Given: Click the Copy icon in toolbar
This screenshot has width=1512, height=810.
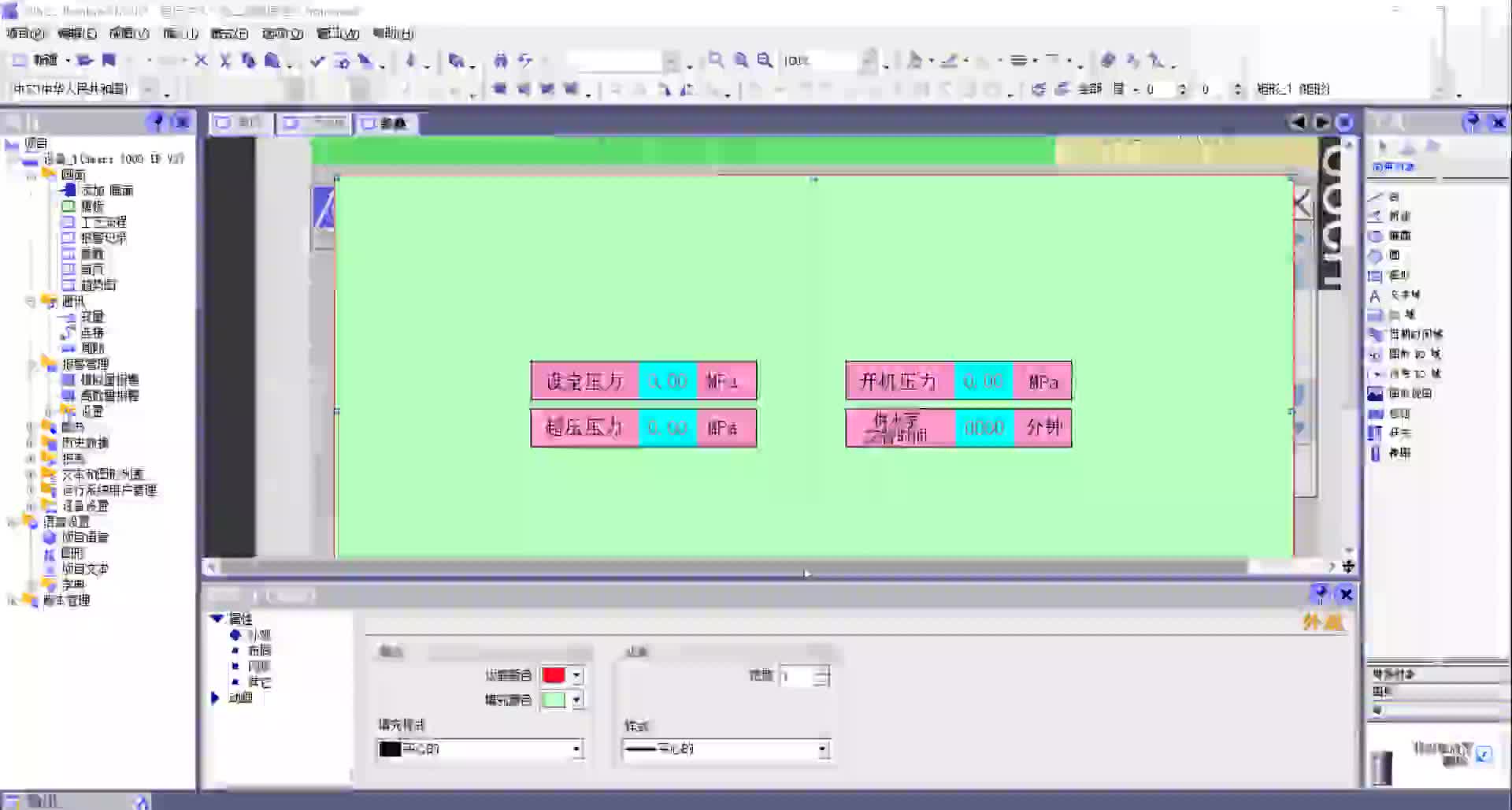Looking at the screenshot, I should click(x=249, y=60).
